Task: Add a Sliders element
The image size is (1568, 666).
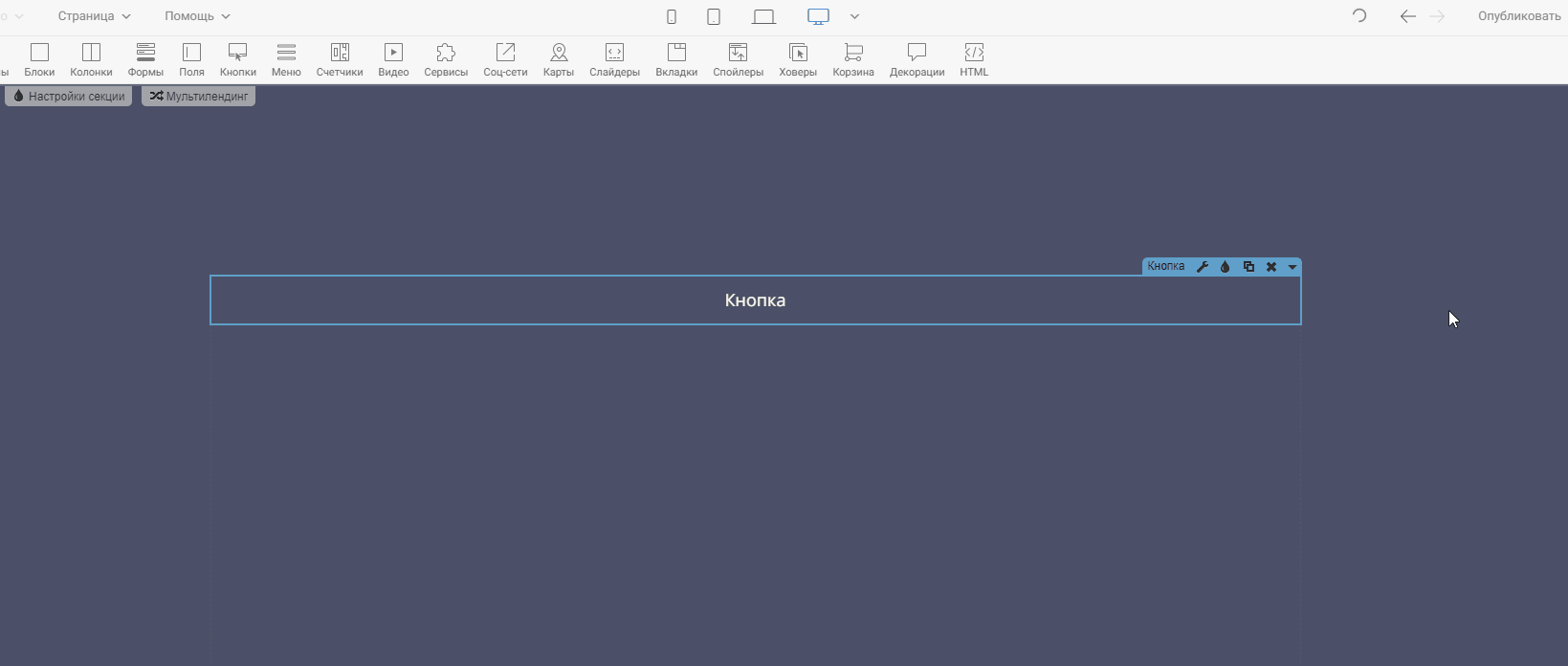Action: [x=614, y=58]
